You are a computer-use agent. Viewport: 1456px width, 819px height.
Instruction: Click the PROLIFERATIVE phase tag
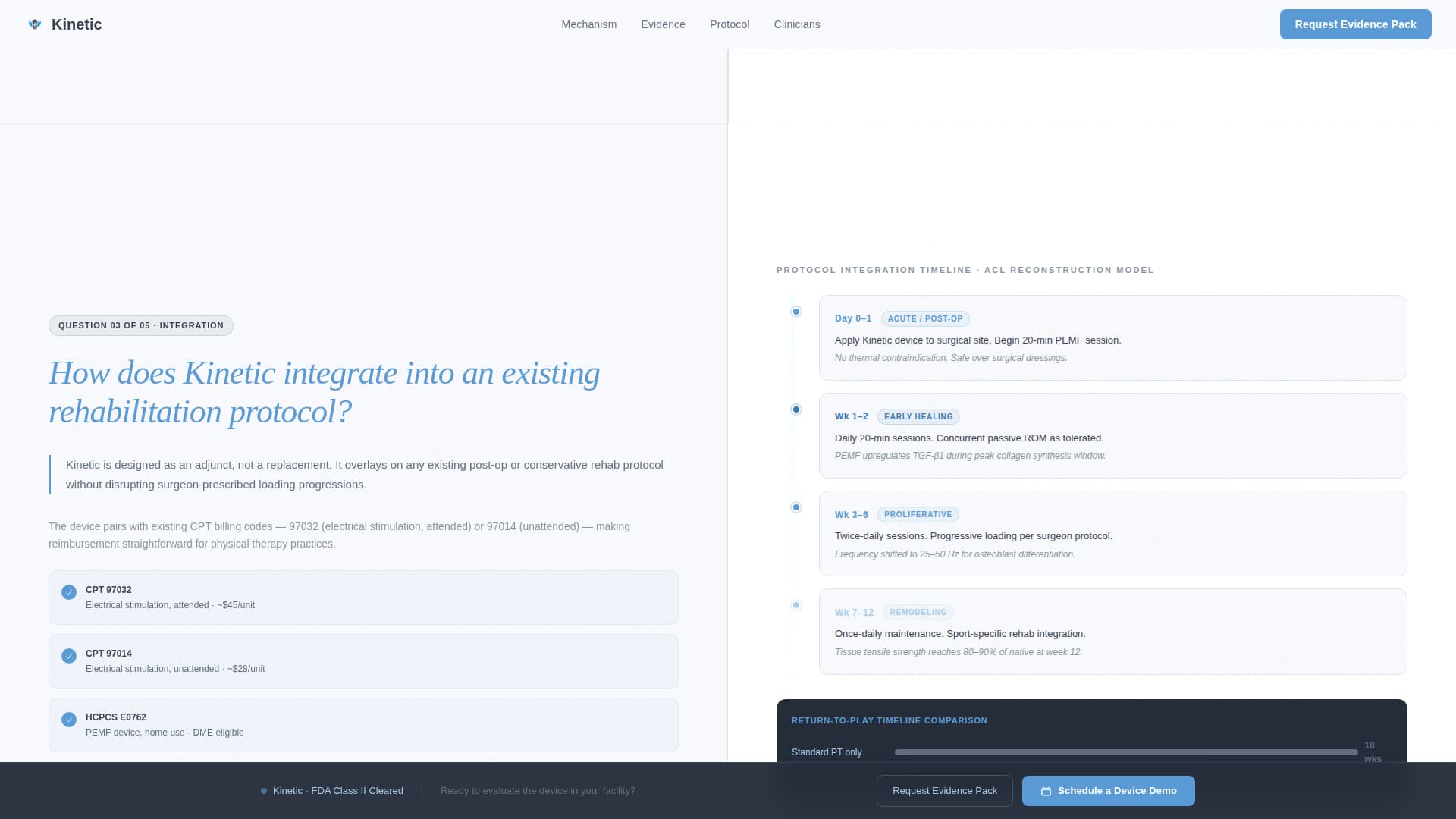coord(918,514)
